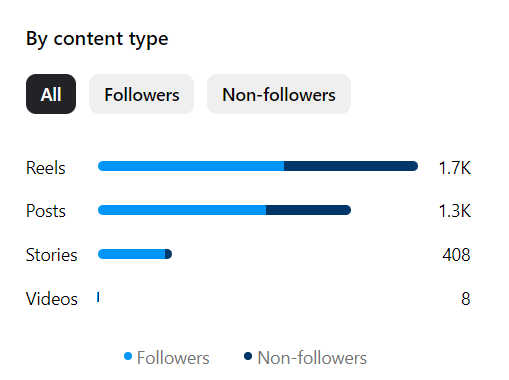Click the dark blue Non-followers legend dot
This screenshot has width=509, height=380.
point(248,356)
